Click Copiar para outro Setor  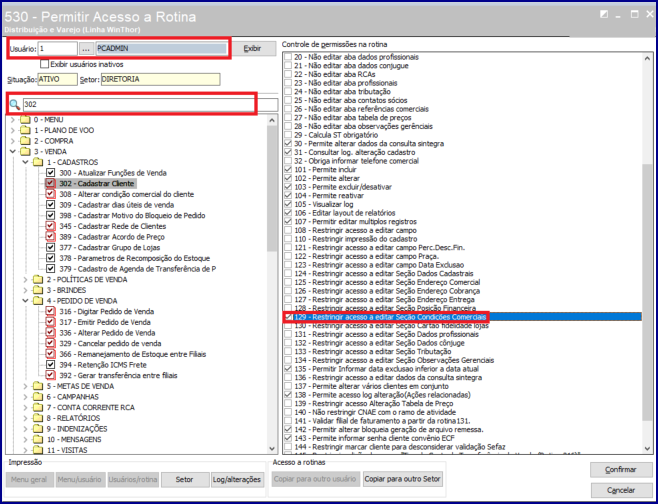click(402, 479)
